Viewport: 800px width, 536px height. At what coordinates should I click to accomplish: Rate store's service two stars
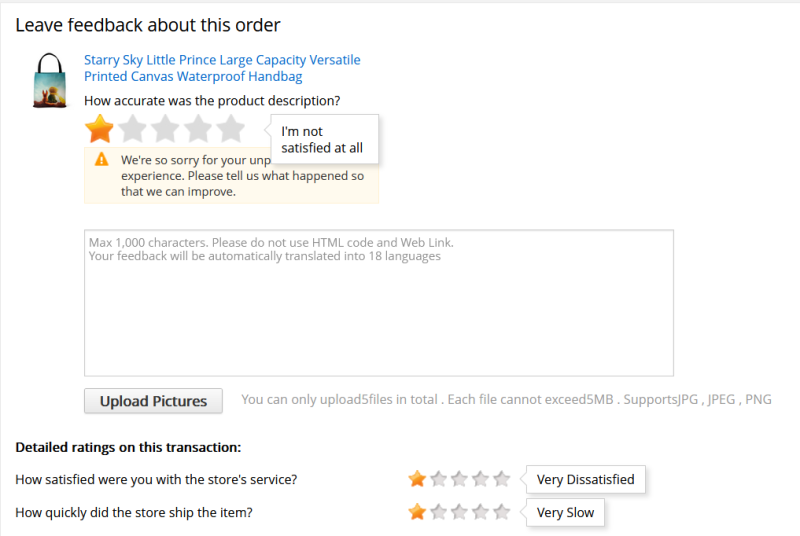[438, 479]
